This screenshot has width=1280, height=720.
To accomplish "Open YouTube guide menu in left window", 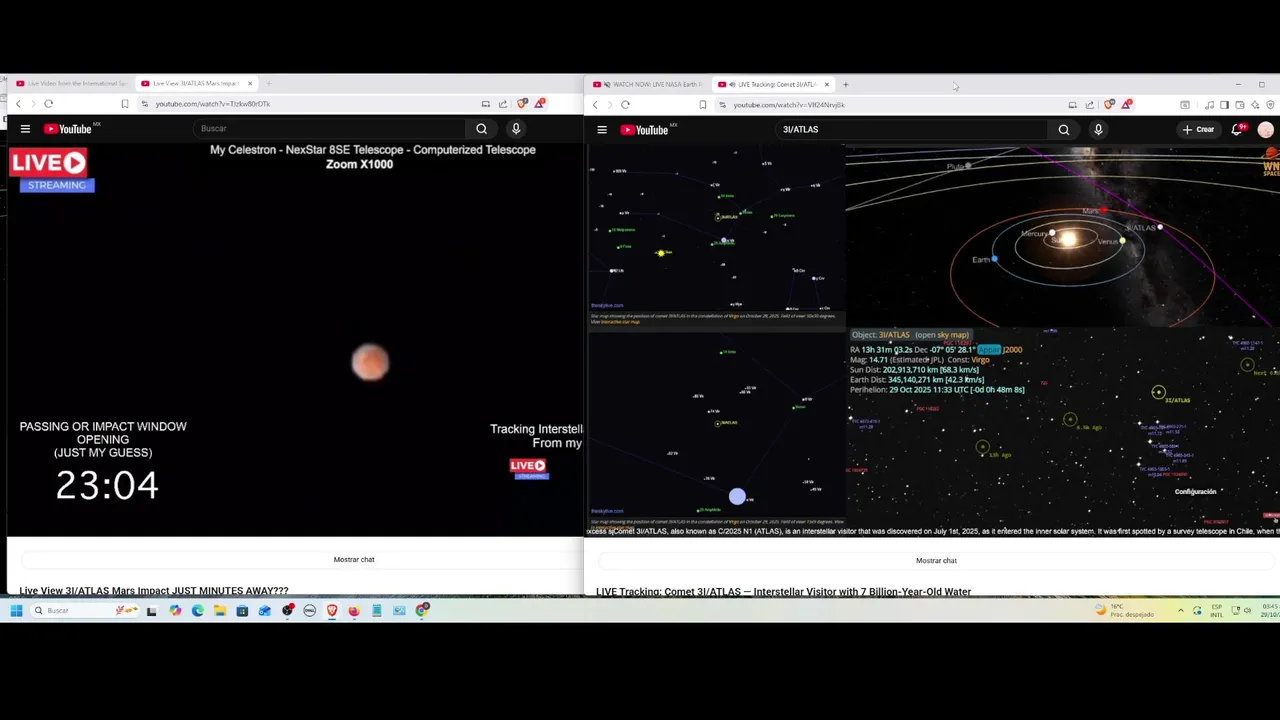I will (25, 129).
